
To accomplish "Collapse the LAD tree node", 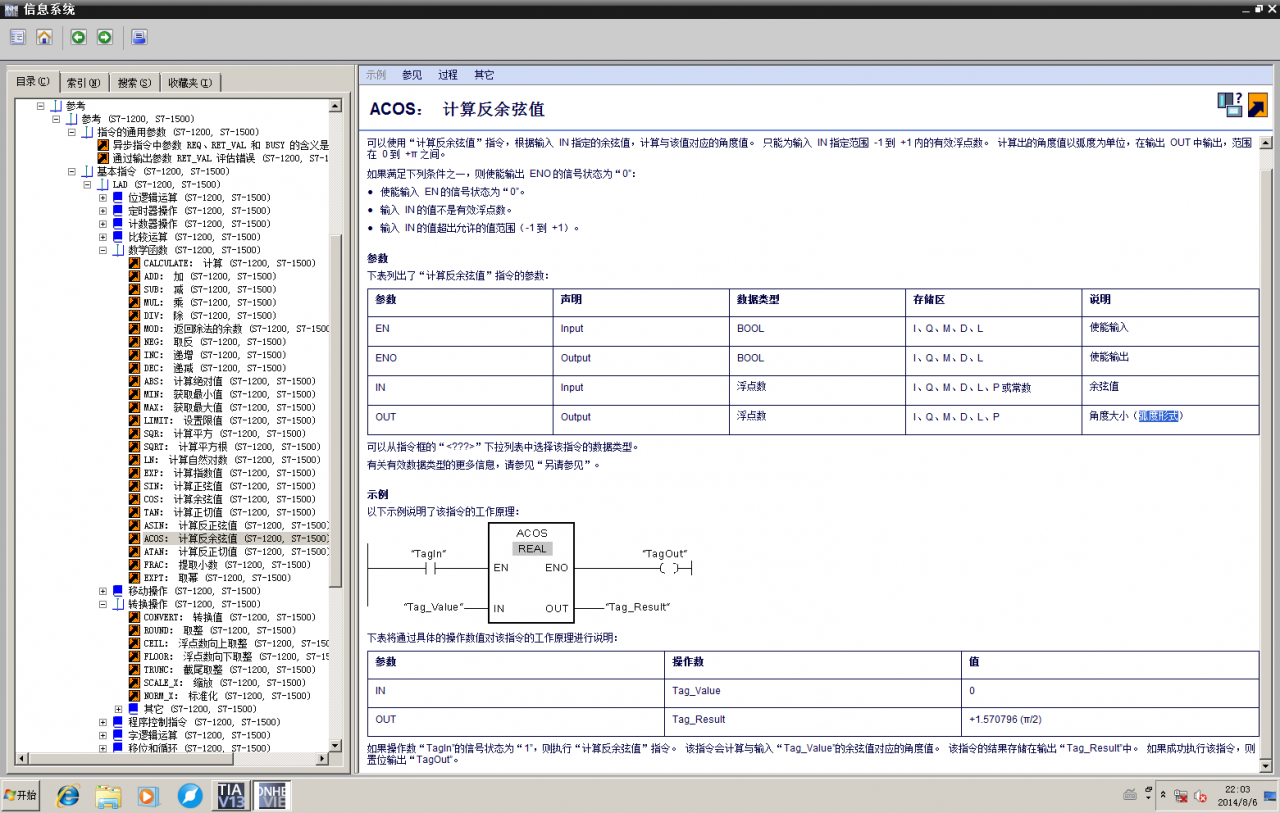I will point(87,184).
